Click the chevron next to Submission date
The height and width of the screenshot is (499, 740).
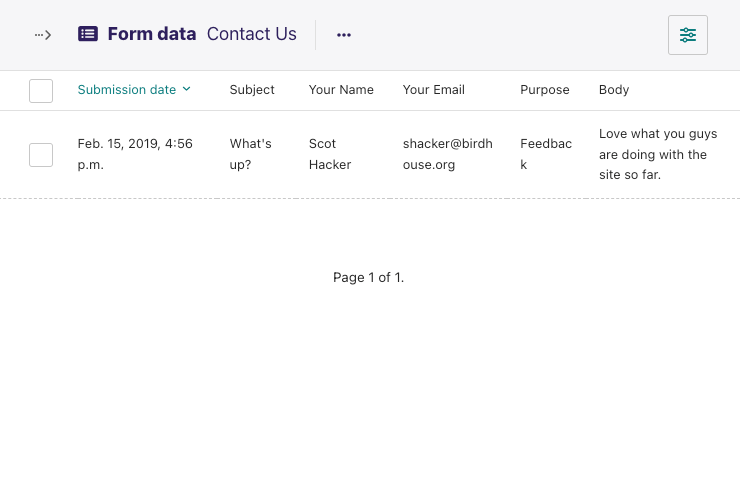[186, 89]
